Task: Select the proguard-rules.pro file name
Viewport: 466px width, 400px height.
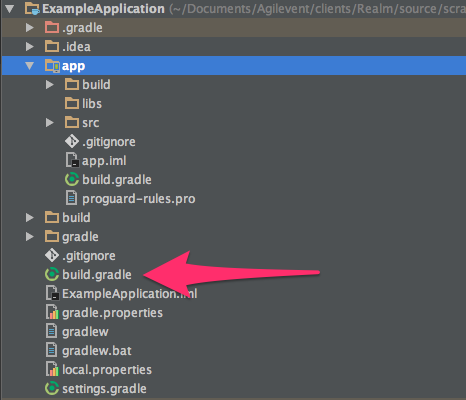Action: tap(139, 199)
